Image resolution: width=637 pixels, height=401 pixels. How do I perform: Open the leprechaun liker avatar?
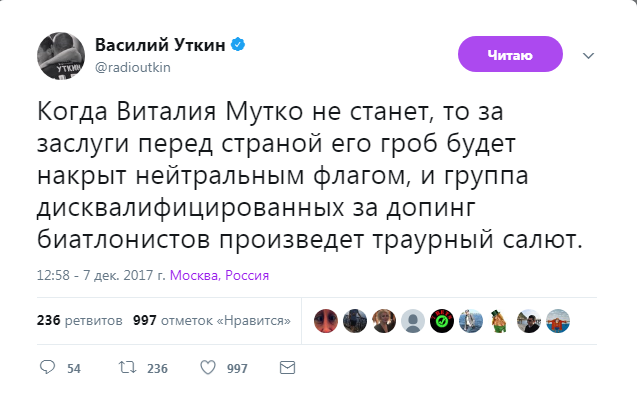coord(499,320)
